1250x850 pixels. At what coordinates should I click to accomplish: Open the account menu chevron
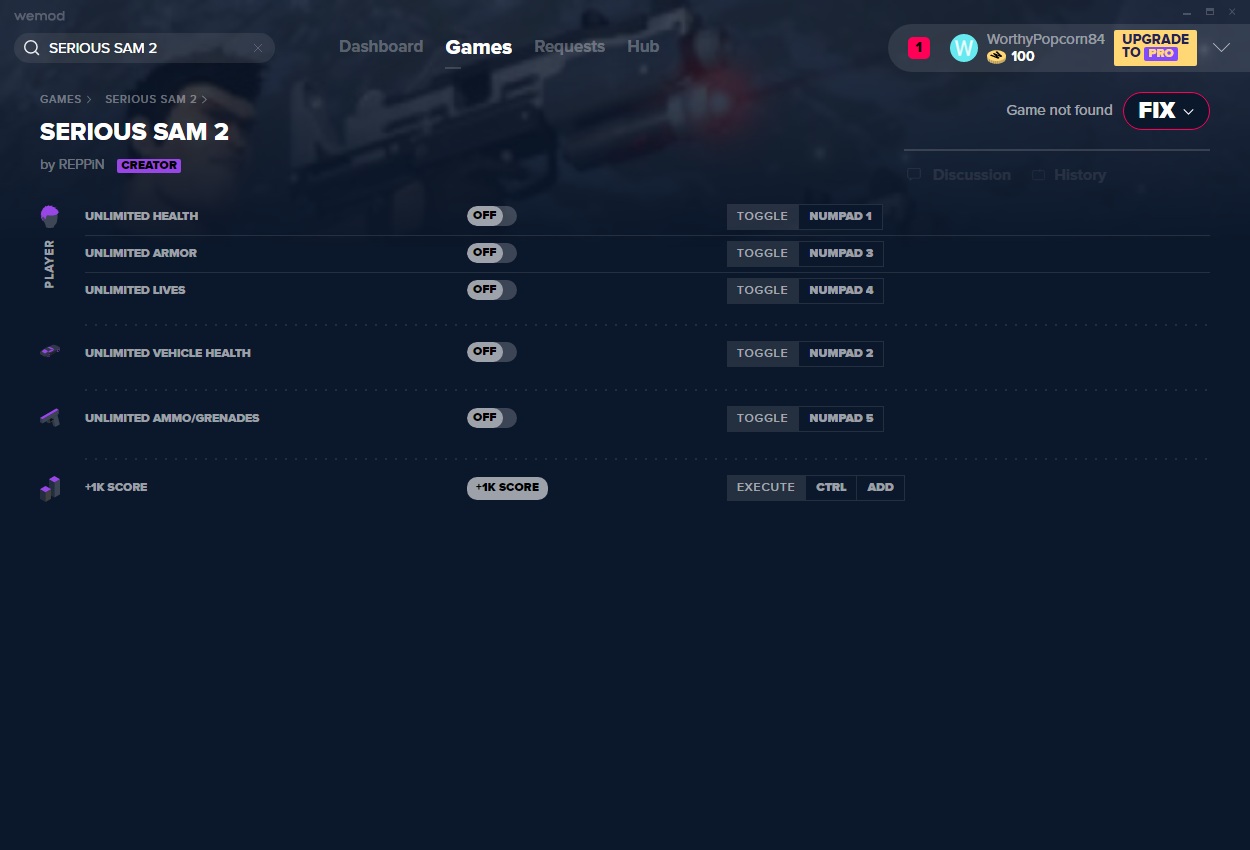[1221, 48]
